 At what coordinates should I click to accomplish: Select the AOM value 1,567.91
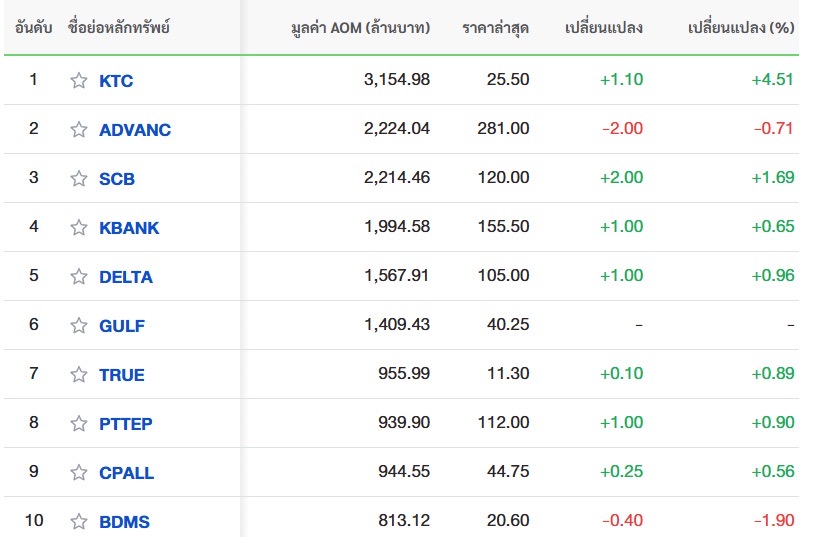click(397, 275)
